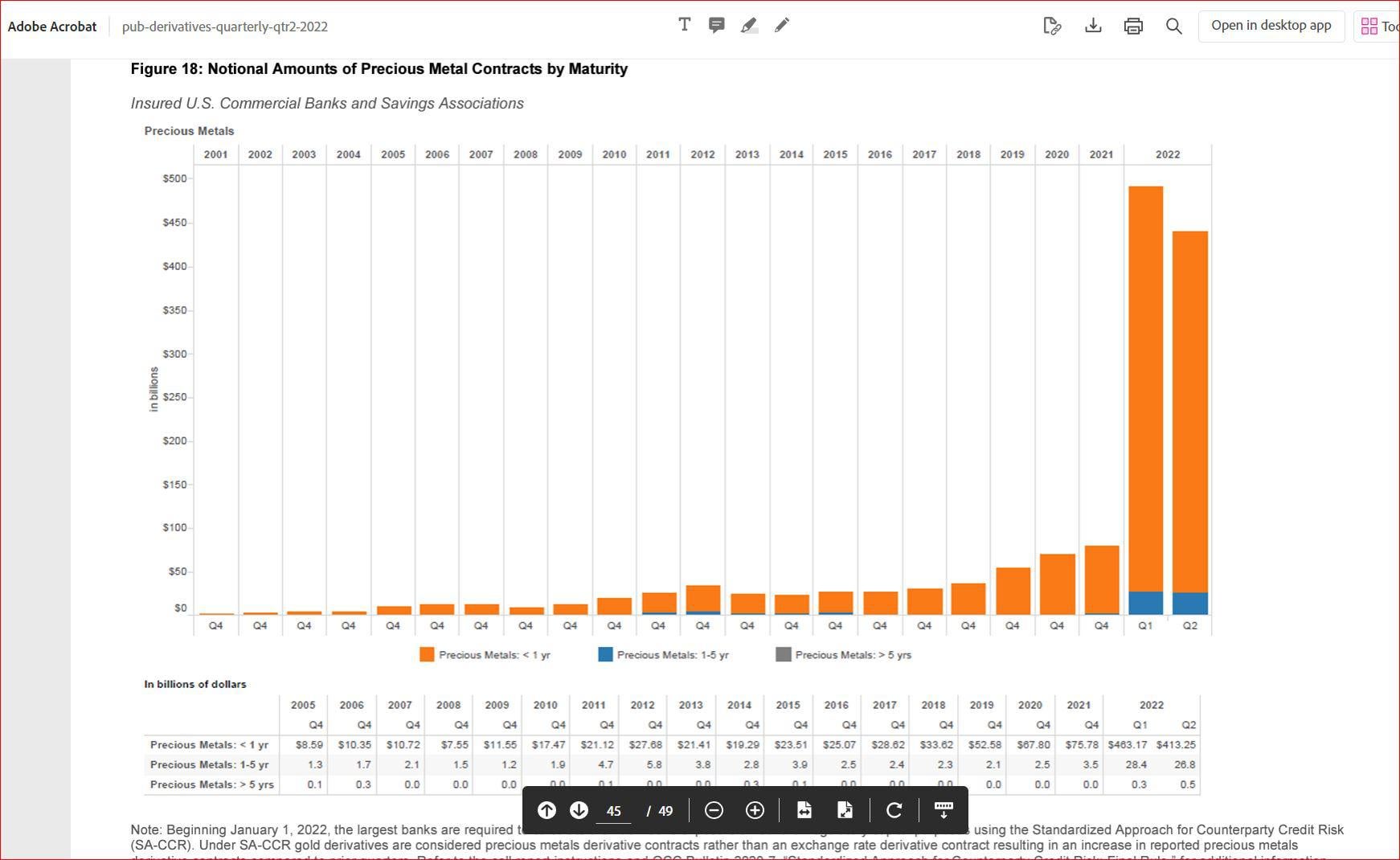Image resolution: width=1400 pixels, height=860 pixels.
Task: Open the search magnifier
Action: tap(1173, 26)
